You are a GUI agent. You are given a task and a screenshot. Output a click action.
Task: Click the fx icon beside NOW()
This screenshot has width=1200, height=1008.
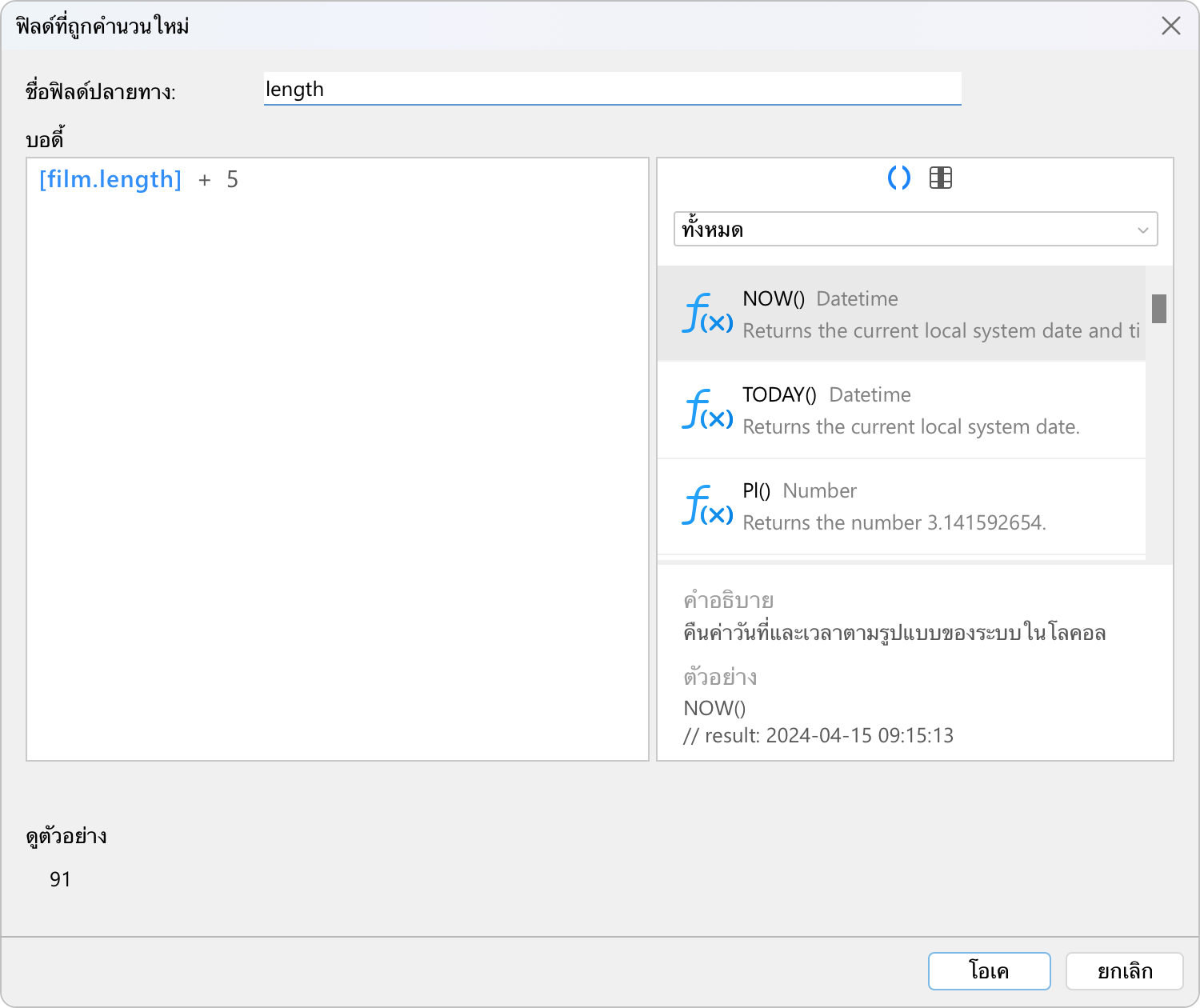pyautogui.click(x=707, y=314)
